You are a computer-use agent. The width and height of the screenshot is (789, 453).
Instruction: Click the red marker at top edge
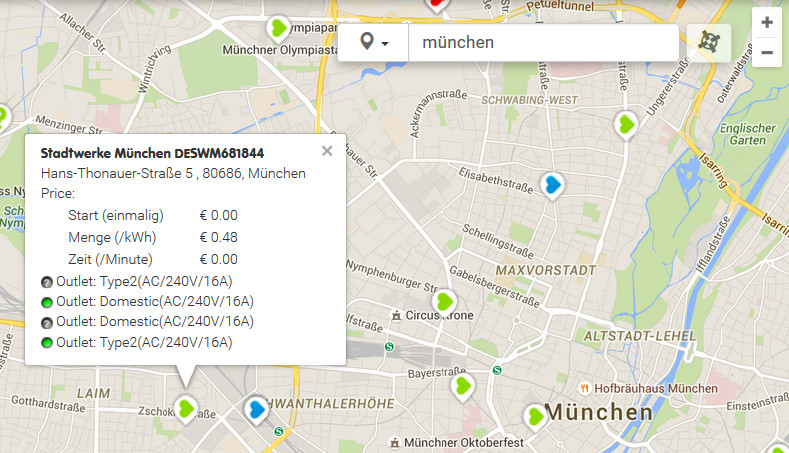pos(437,3)
